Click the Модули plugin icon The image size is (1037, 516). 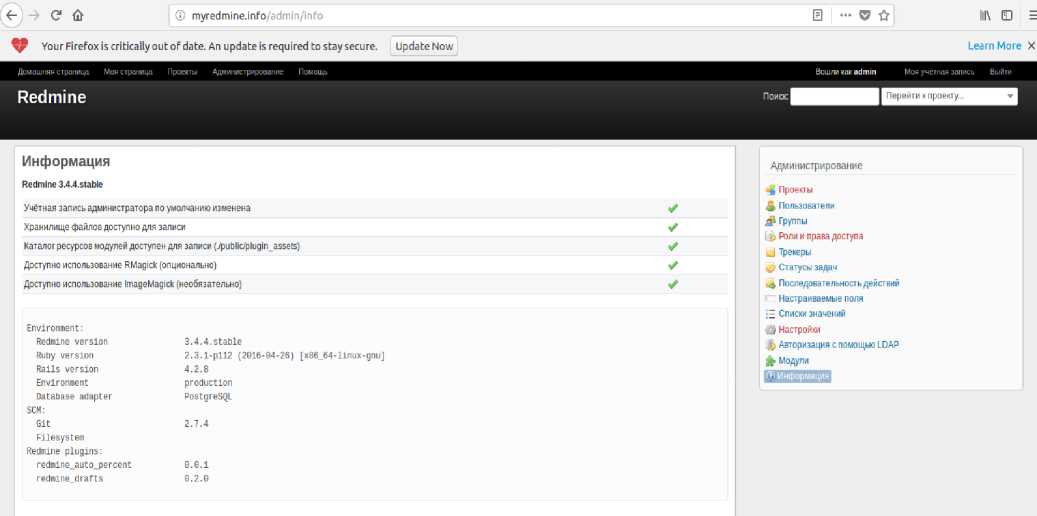[x=770, y=361]
